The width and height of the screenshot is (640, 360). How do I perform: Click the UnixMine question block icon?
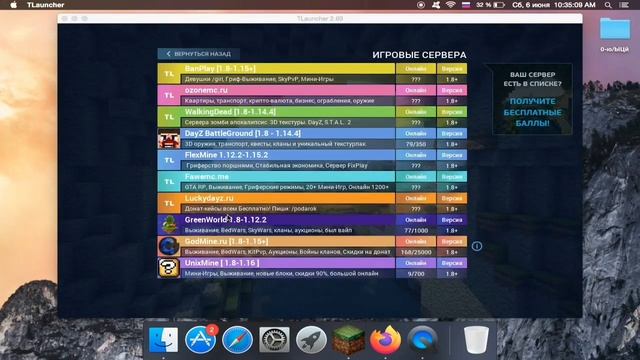pos(169,268)
